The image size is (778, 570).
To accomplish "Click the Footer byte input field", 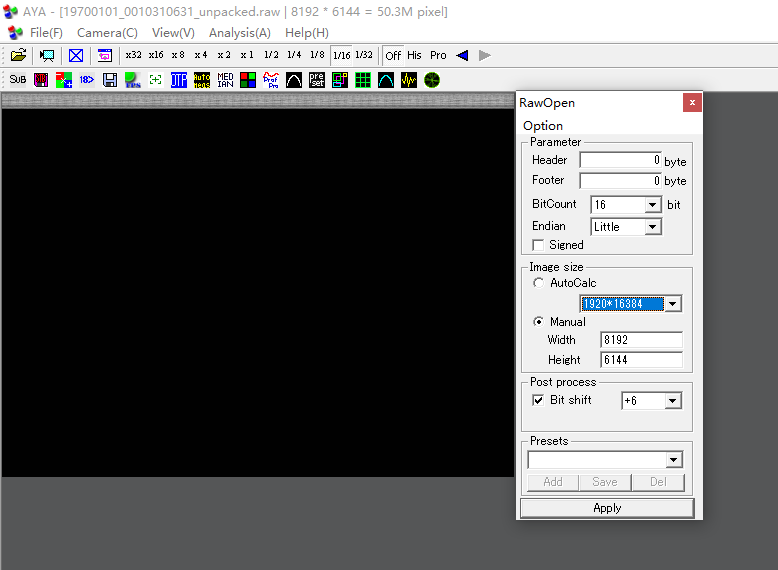I will click(x=620, y=181).
